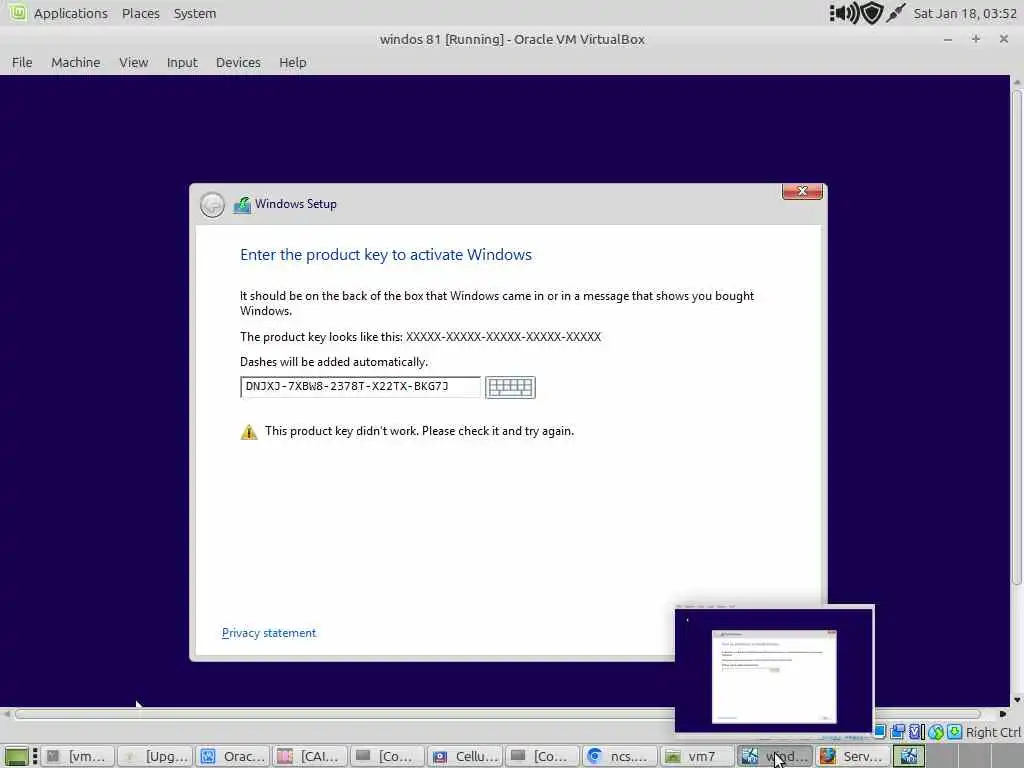The height and width of the screenshot is (768, 1024).
Task: Open the Help menu
Action: click(x=293, y=63)
